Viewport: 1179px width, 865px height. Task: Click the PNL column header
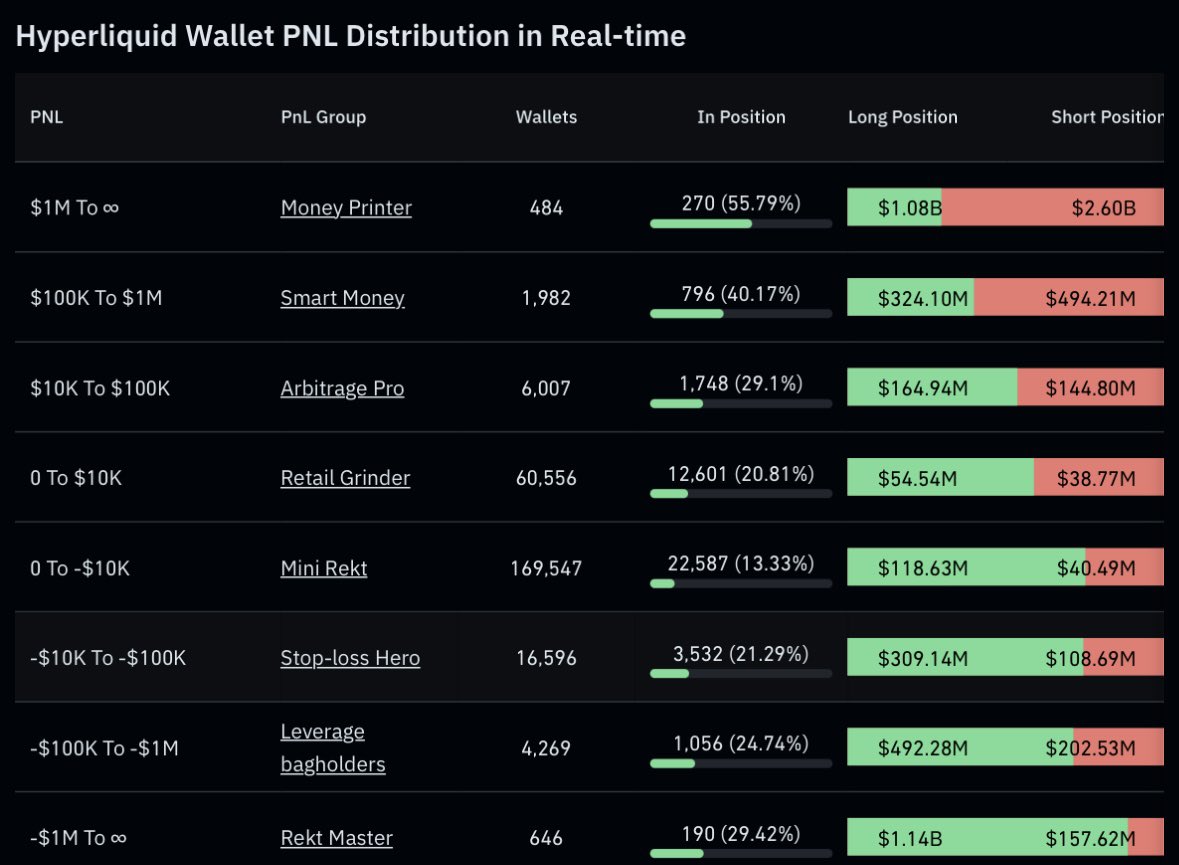coord(47,117)
